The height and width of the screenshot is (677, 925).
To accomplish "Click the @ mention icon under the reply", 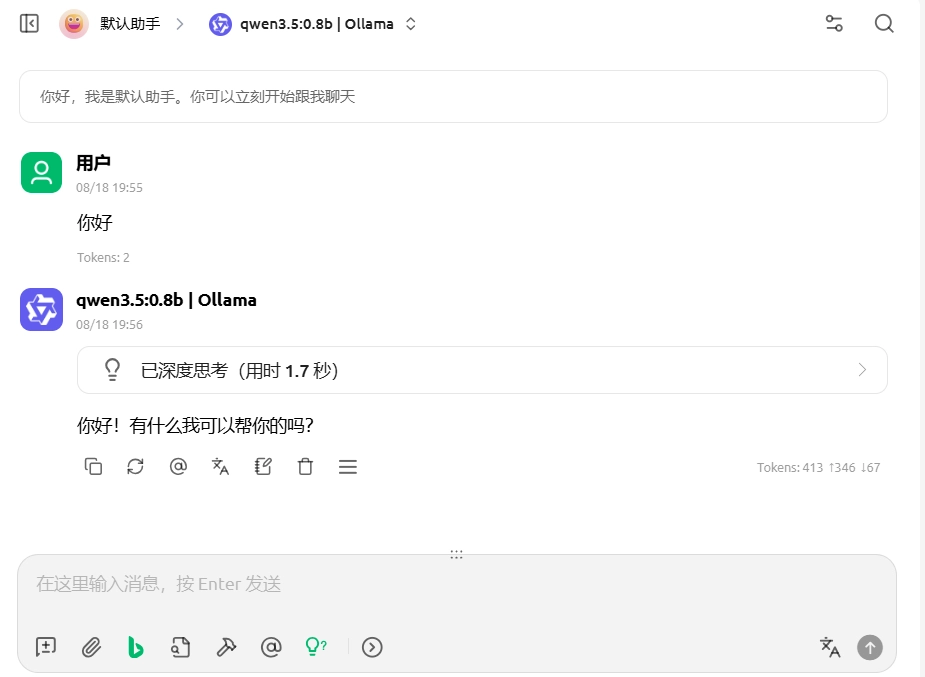I will click(x=178, y=467).
